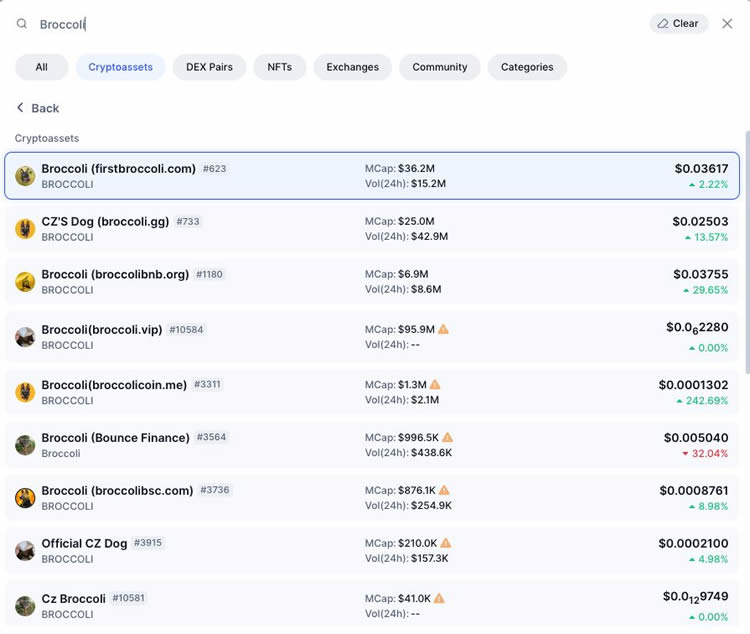
Task: Click the magnifying glass search icon
Action: (x=22, y=24)
